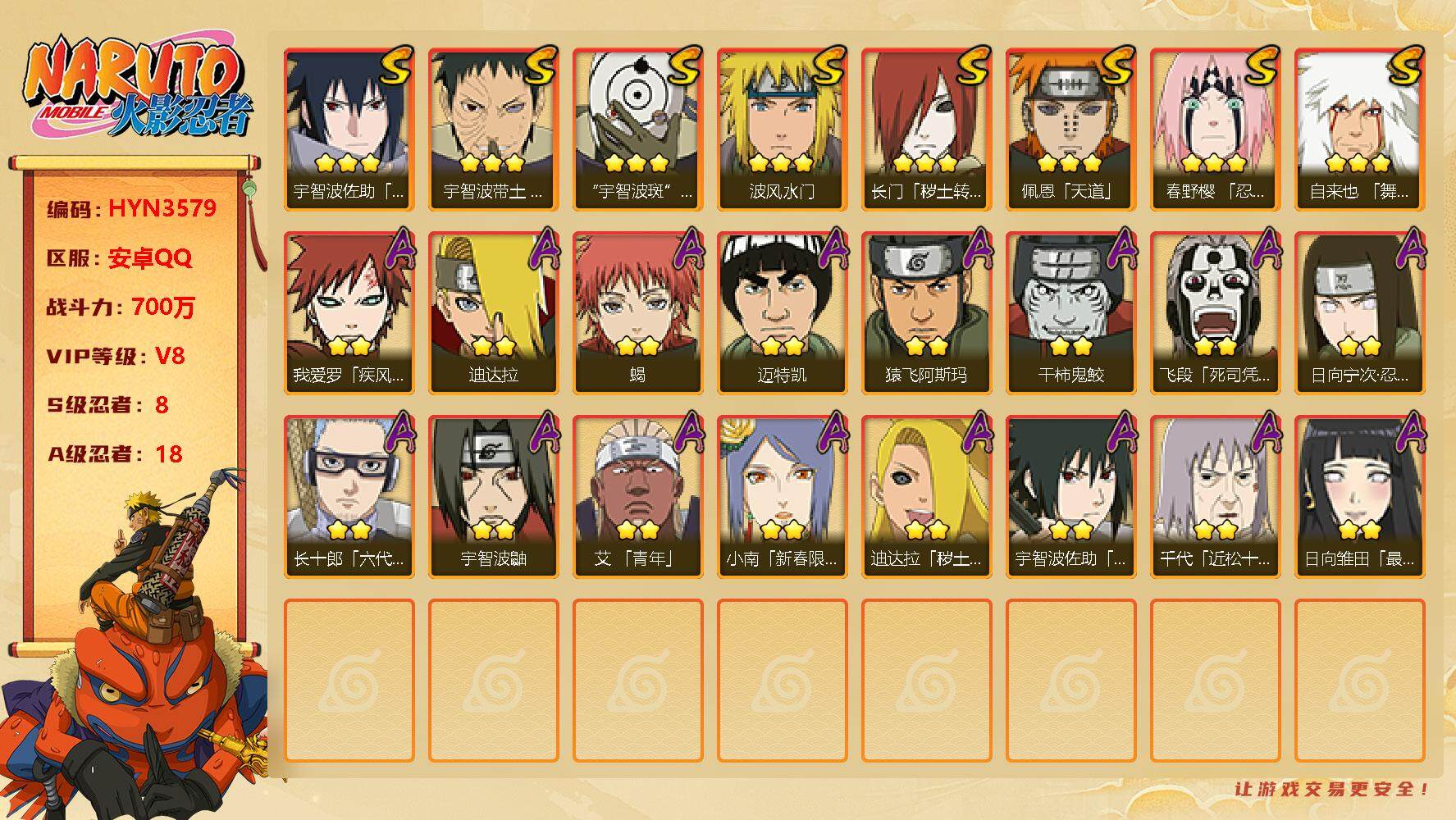Select the 艾「青年」 ninja card
The image size is (1456, 820).
(637, 496)
